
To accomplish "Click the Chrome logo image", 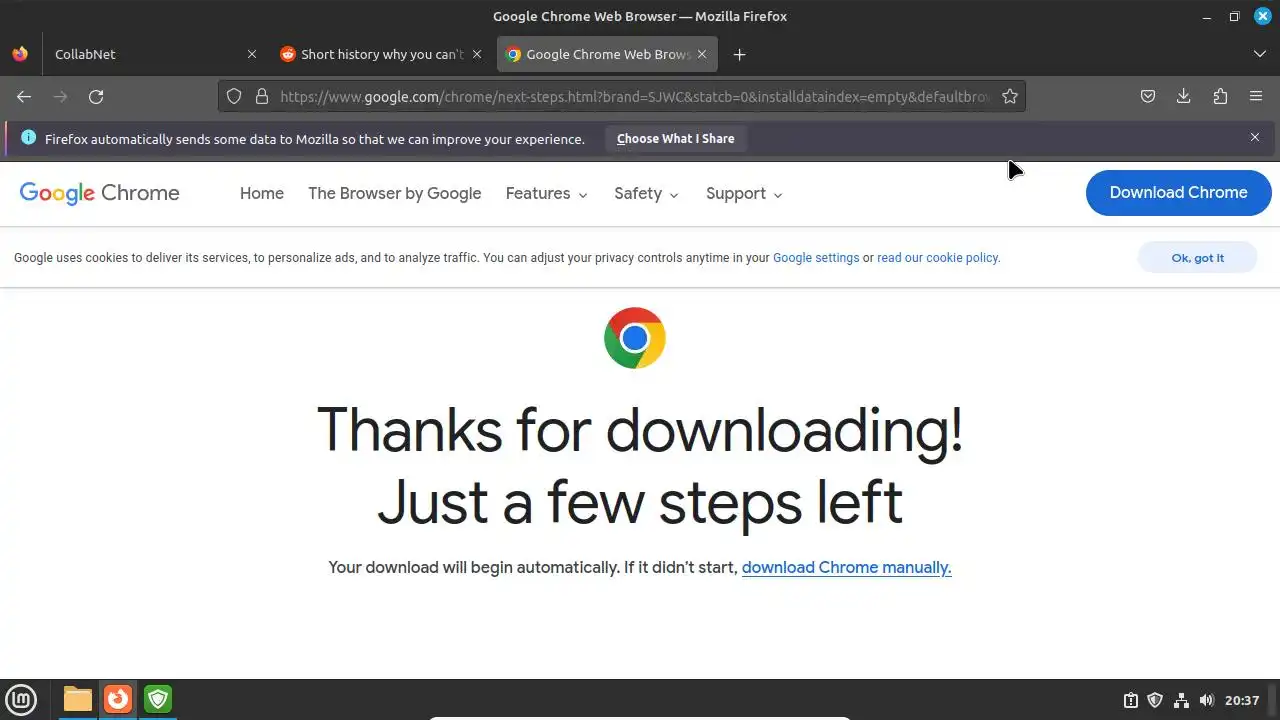I will pos(635,338).
